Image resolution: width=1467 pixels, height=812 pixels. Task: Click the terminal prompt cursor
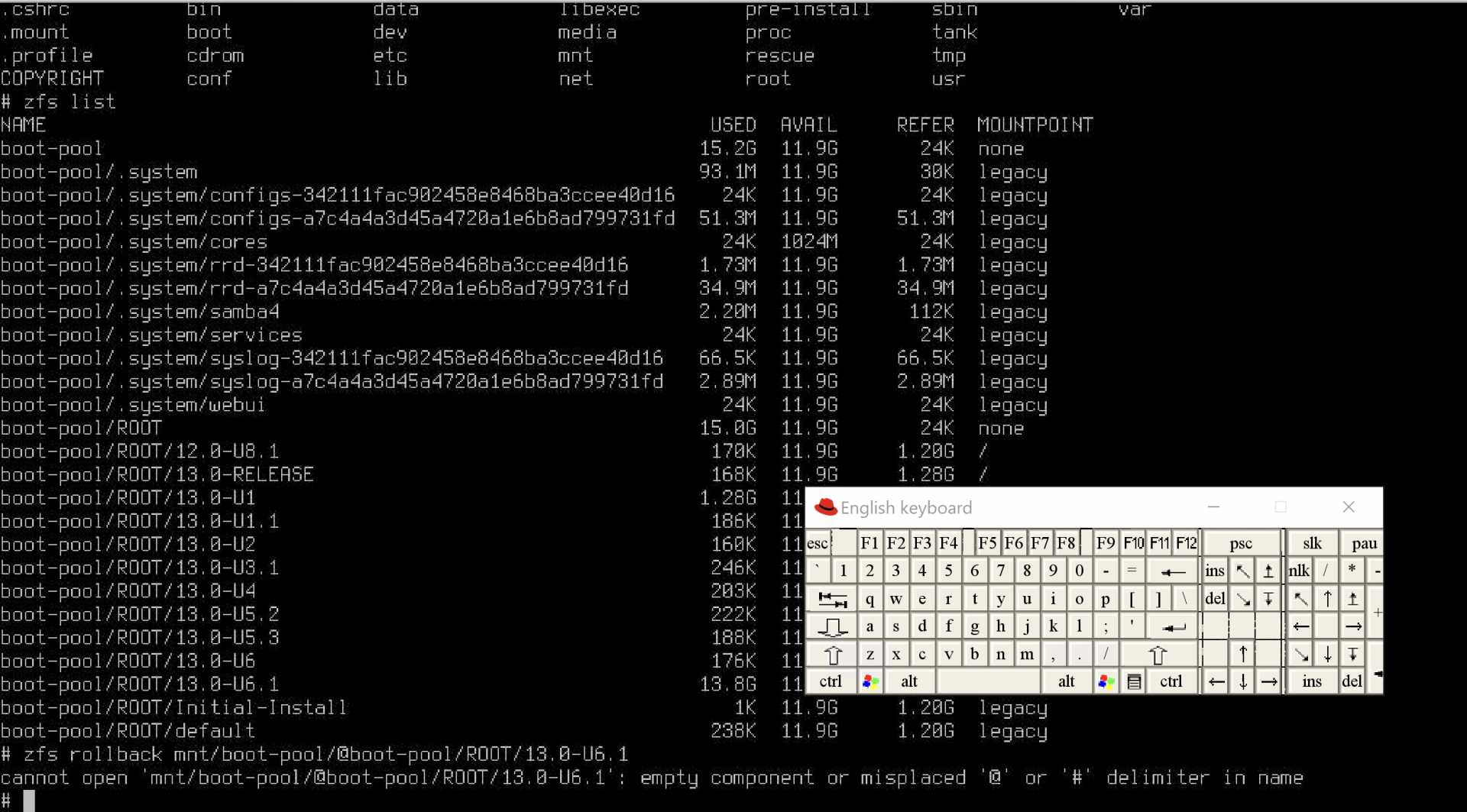29,801
